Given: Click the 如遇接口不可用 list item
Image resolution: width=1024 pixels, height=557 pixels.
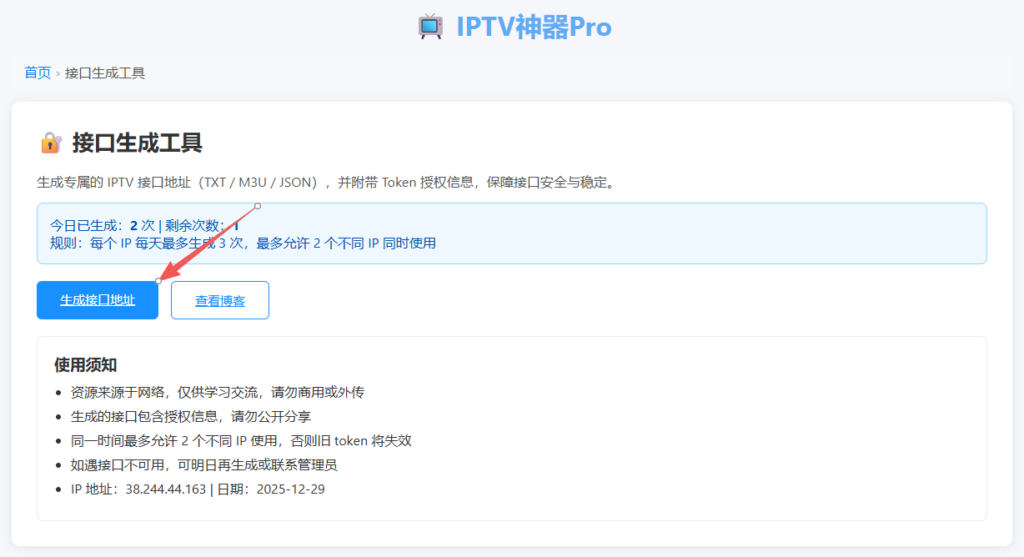Looking at the screenshot, I should [217, 465].
